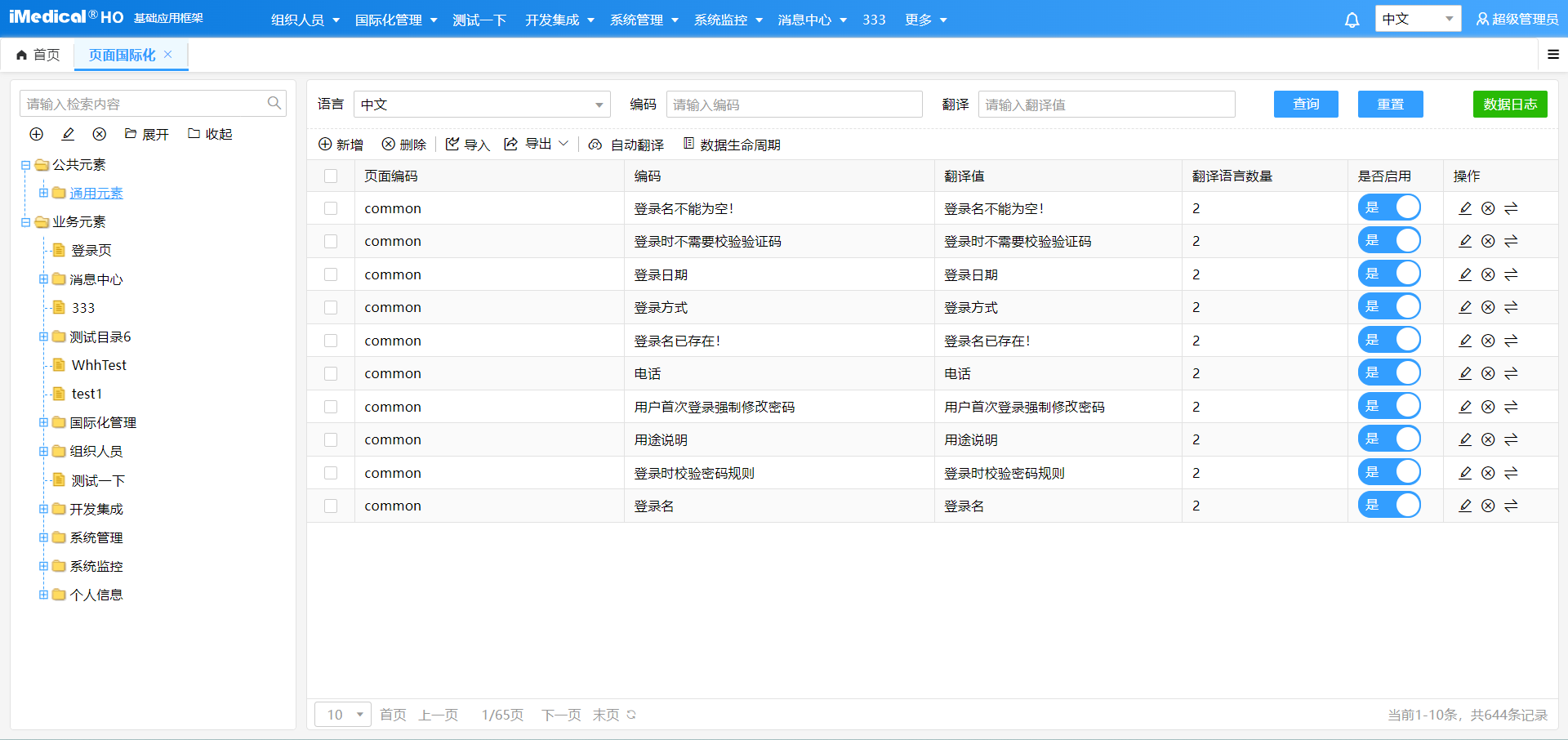Go to 下一页 next page
Viewport: 1568px width, 740px height.
[561, 715]
